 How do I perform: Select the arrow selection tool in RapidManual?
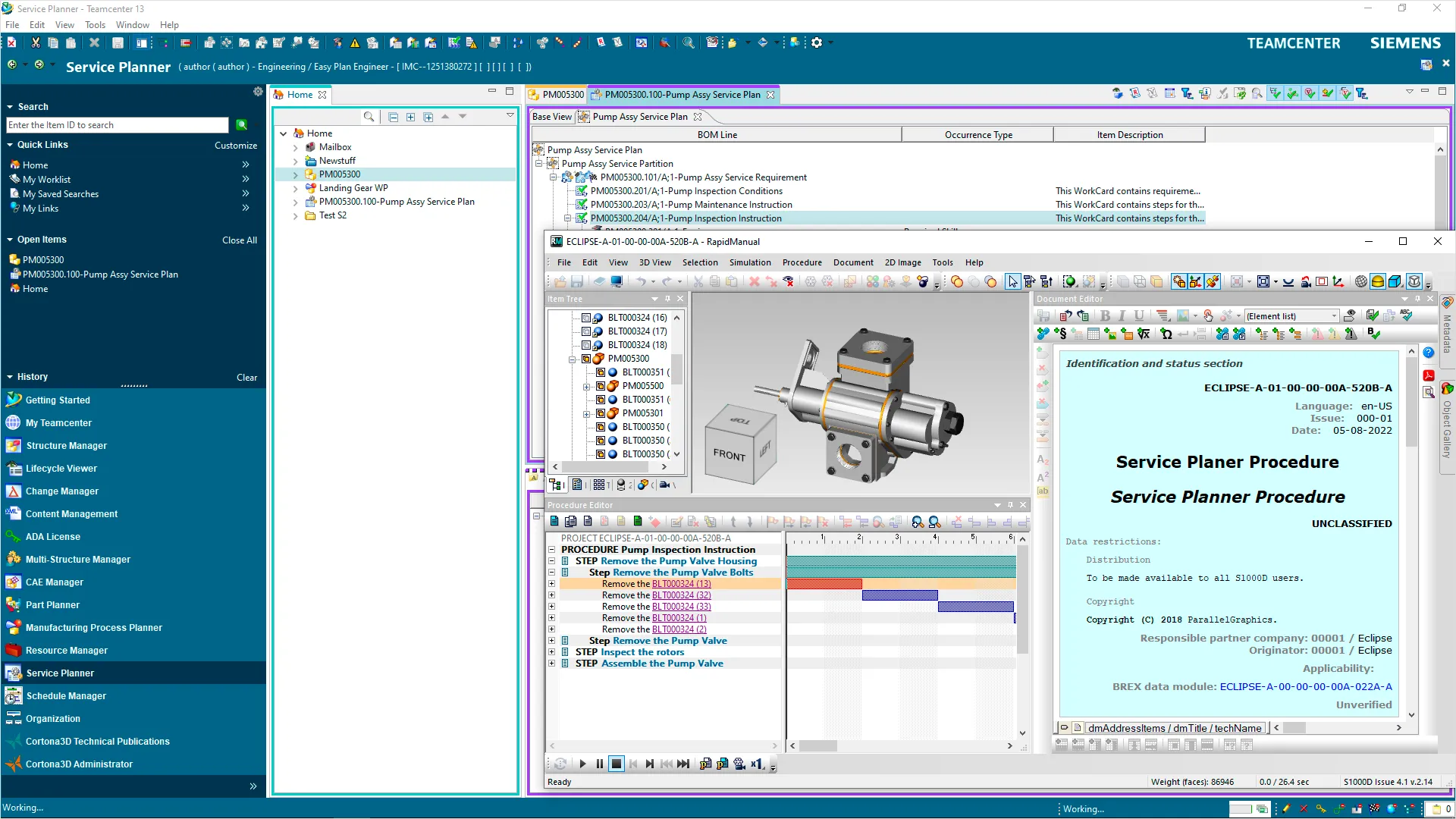(x=1014, y=281)
